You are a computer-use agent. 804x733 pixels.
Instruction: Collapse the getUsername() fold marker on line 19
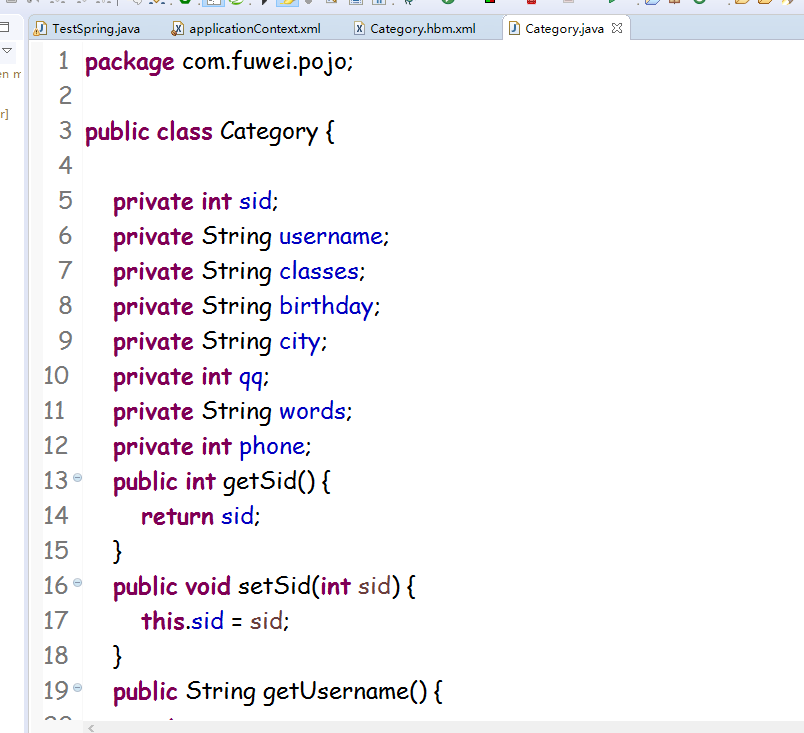point(77,688)
